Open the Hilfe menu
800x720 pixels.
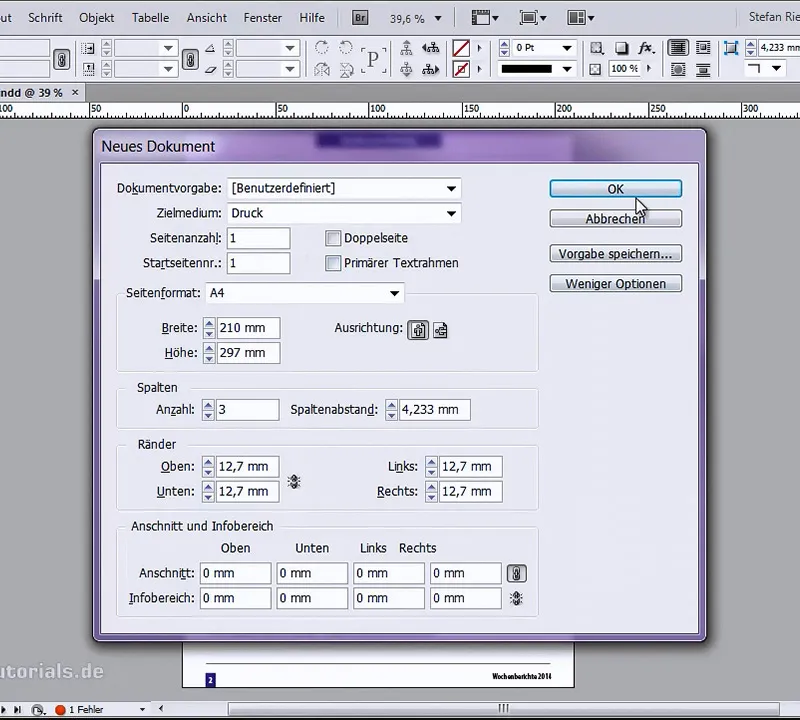click(312, 18)
